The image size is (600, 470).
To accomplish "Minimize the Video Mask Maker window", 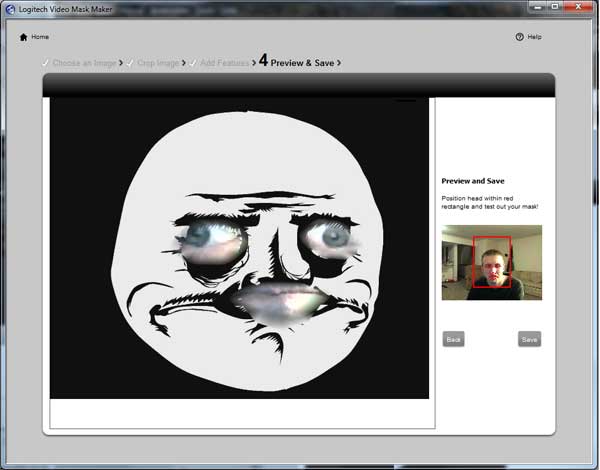I will pyautogui.click(x=538, y=7).
